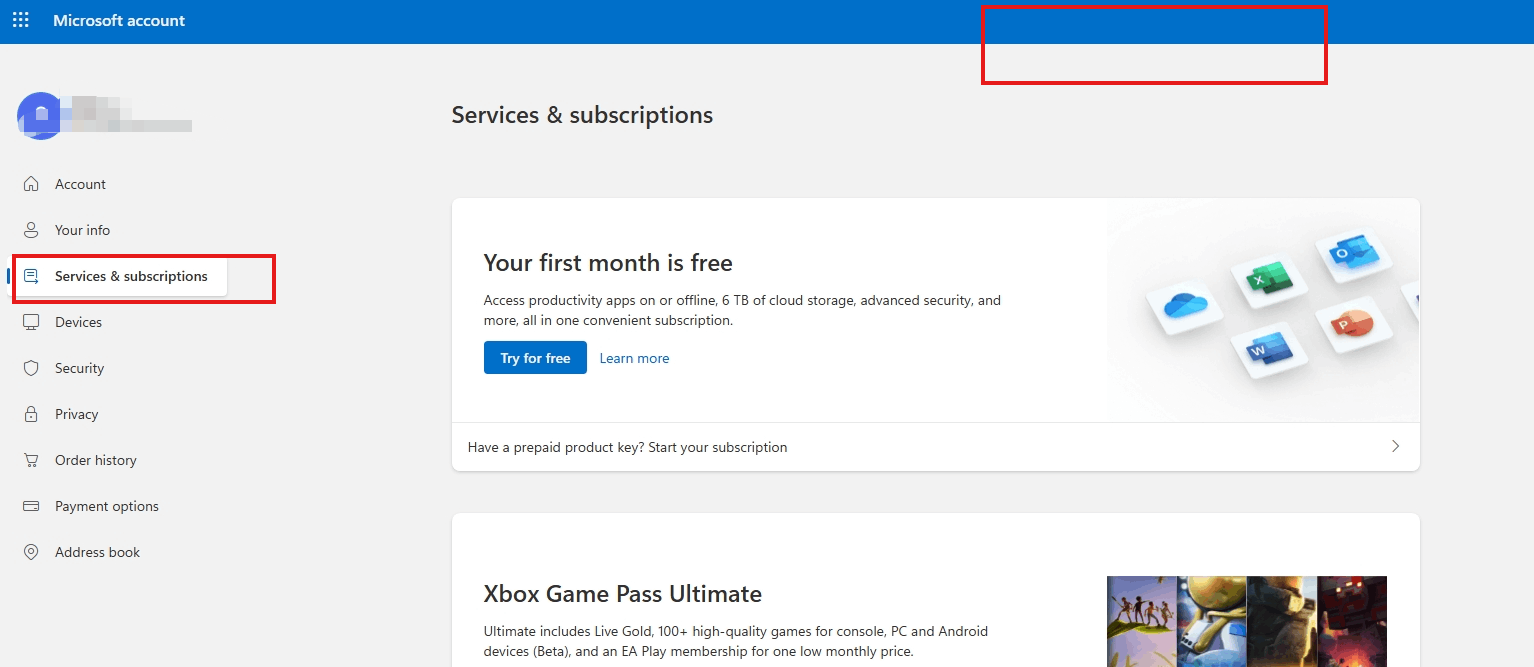1534x667 pixels.
Task: Click the Security shield icon
Action: click(31, 368)
